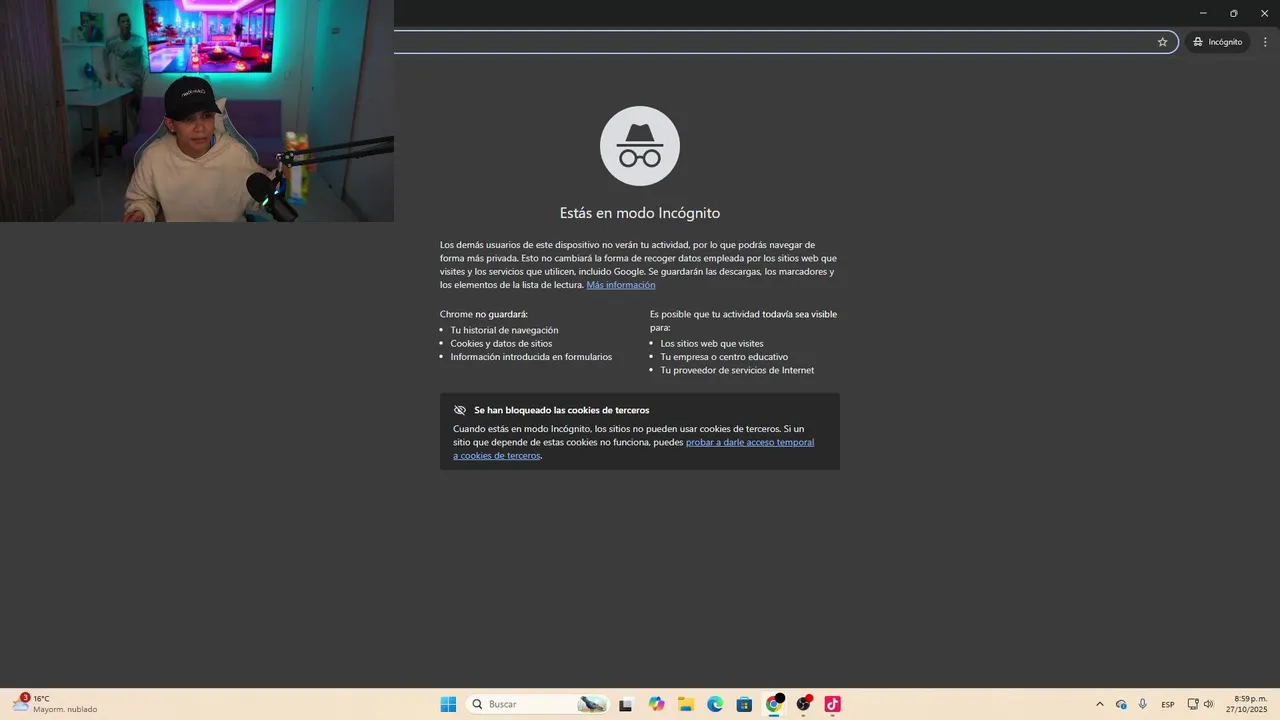Open the Incógnito profile chip
Viewport: 1280px width, 720px height.
click(1217, 42)
